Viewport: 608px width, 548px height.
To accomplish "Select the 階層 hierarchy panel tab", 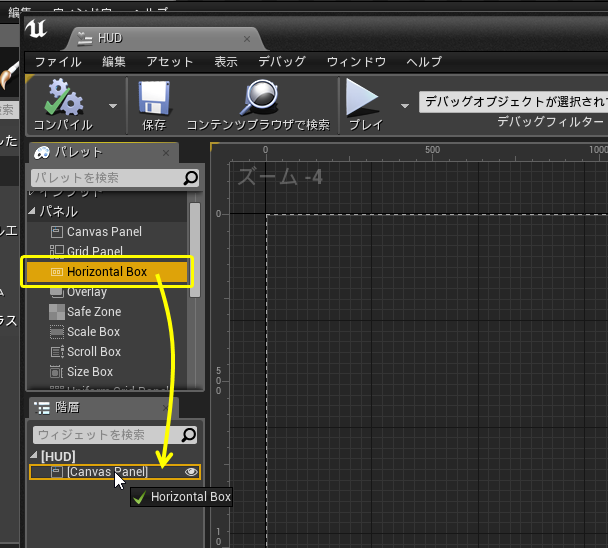I will tap(104, 408).
